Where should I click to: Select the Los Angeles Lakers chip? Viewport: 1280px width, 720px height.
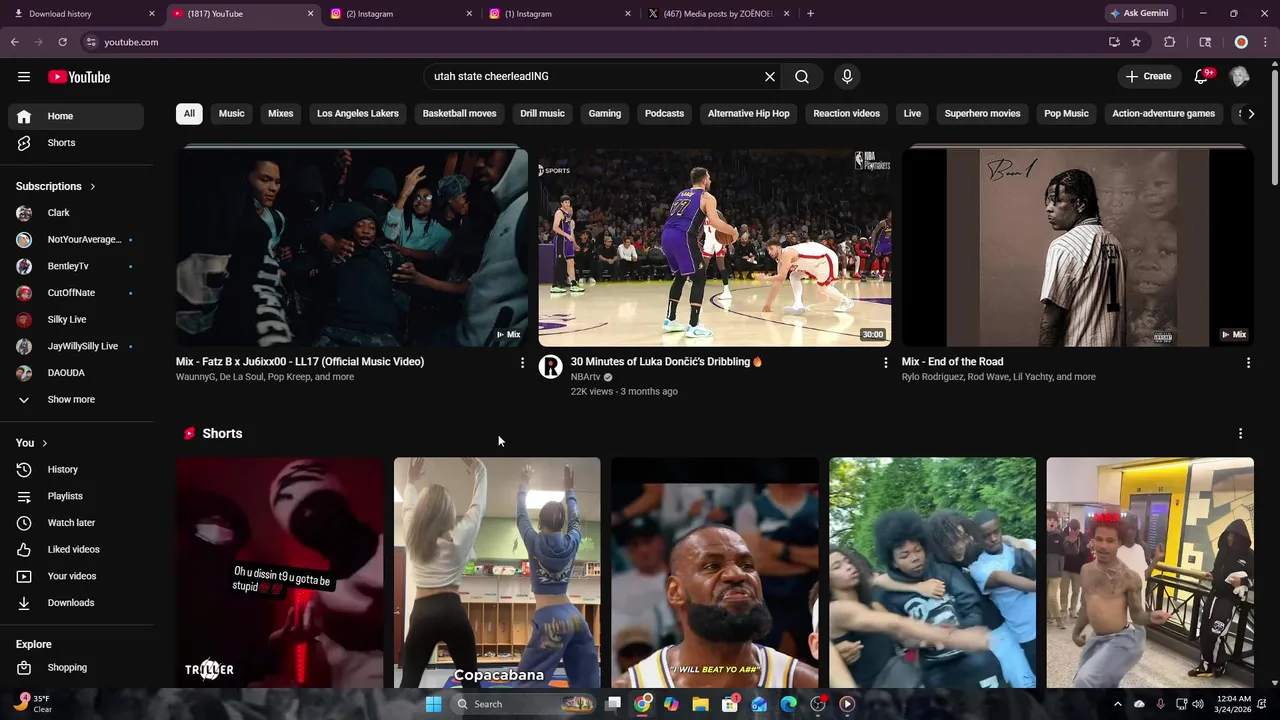point(358,113)
